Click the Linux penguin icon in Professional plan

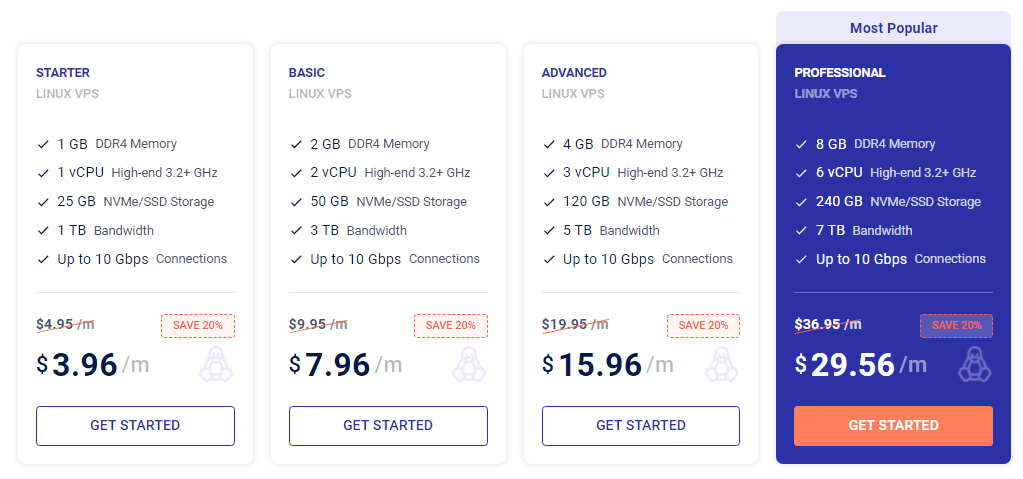point(975,365)
